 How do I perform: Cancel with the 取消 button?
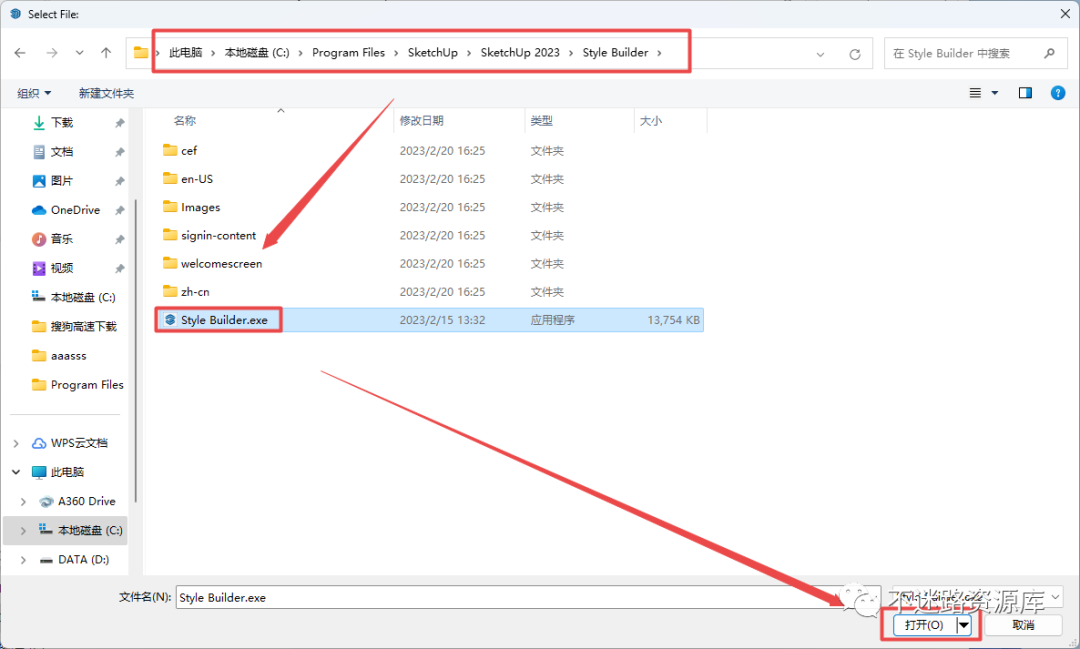[x=1024, y=625]
